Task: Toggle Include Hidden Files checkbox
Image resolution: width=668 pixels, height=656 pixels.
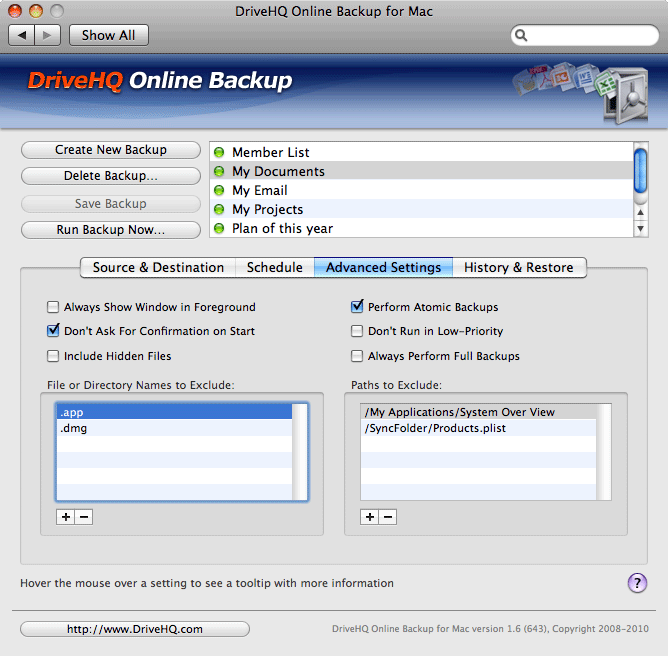Action: point(53,356)
